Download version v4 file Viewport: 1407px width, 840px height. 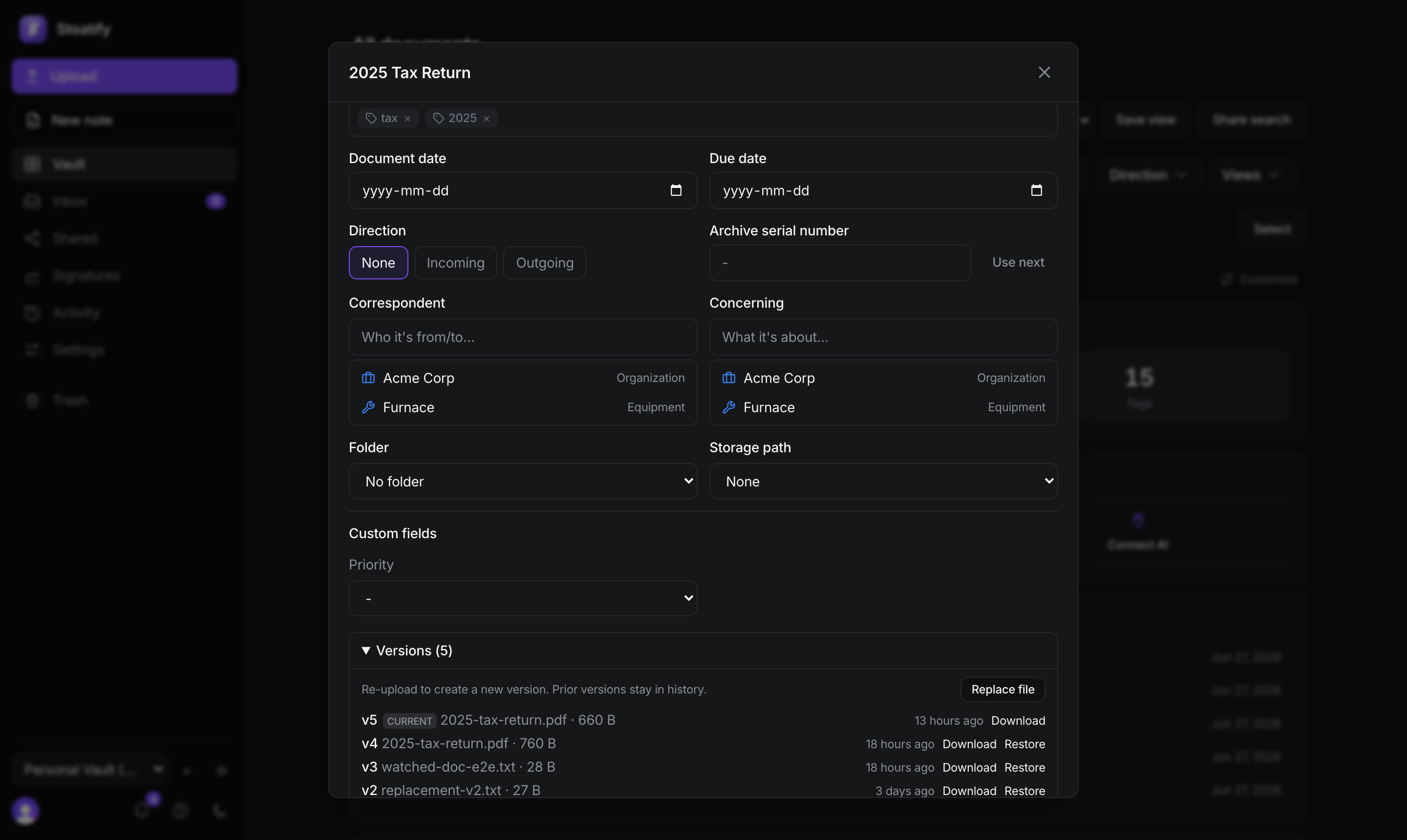(969, 744)
